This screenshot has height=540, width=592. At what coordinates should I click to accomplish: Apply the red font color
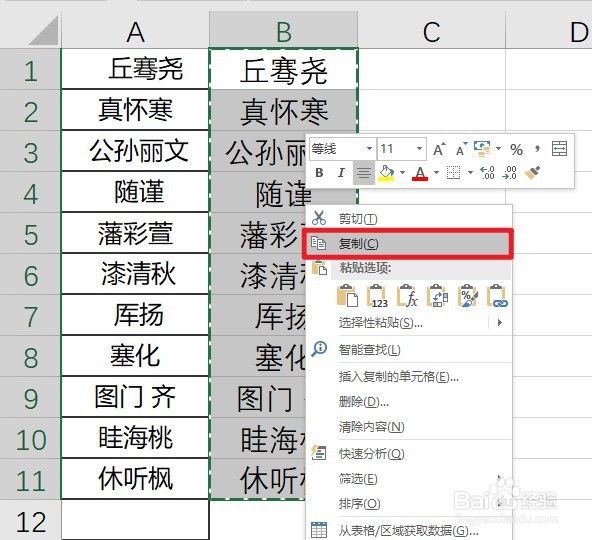point(420,173)
